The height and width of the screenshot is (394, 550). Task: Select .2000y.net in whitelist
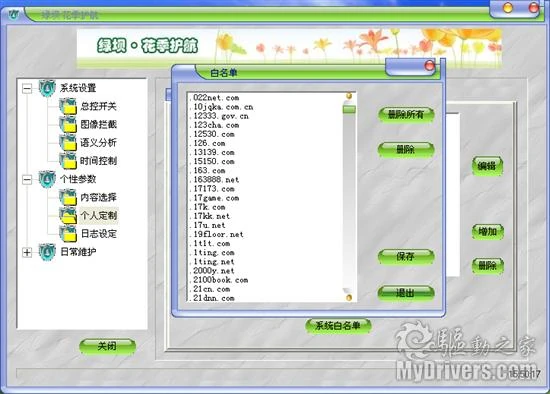click(212, 271)
